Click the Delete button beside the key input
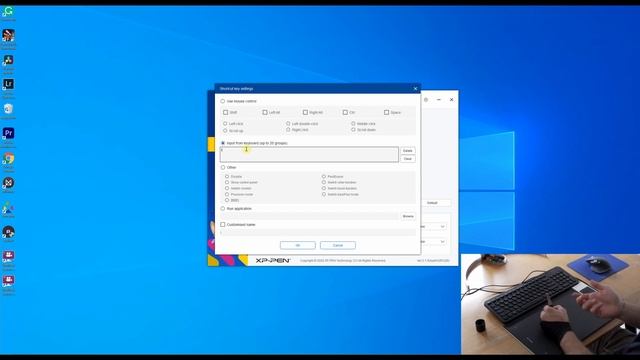This screenshot has height=360, width=640. [x=407, y=151]
